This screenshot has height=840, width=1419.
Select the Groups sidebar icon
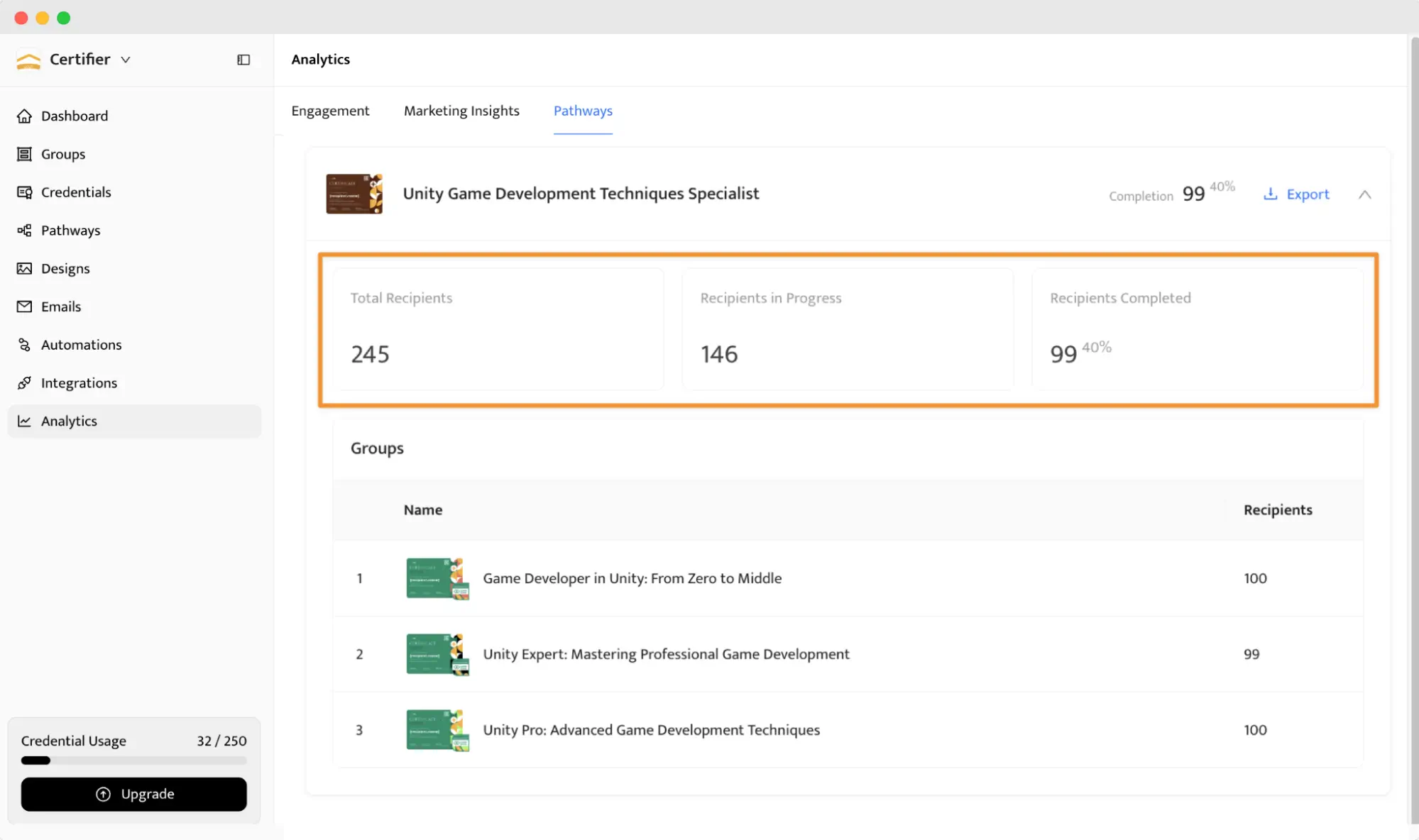(x=25, y=154)
